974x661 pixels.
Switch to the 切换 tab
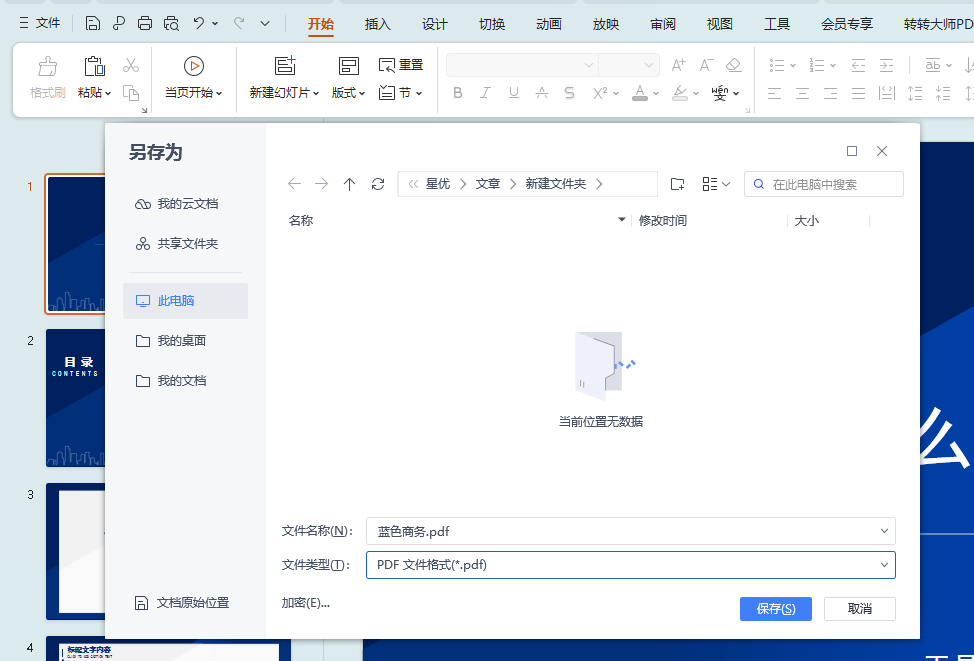point(492,24)
